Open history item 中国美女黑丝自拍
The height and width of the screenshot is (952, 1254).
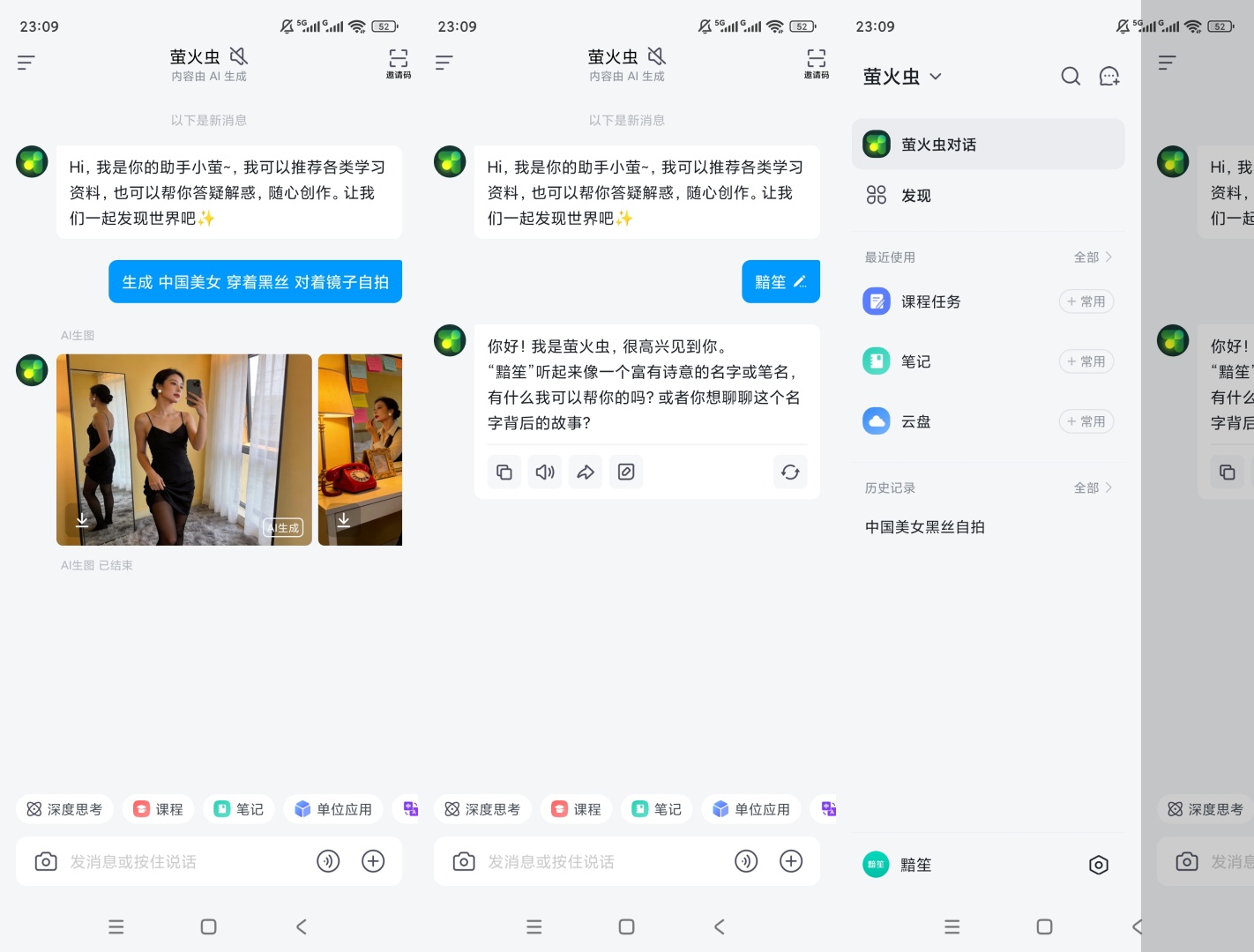click(x=924, y=527)
